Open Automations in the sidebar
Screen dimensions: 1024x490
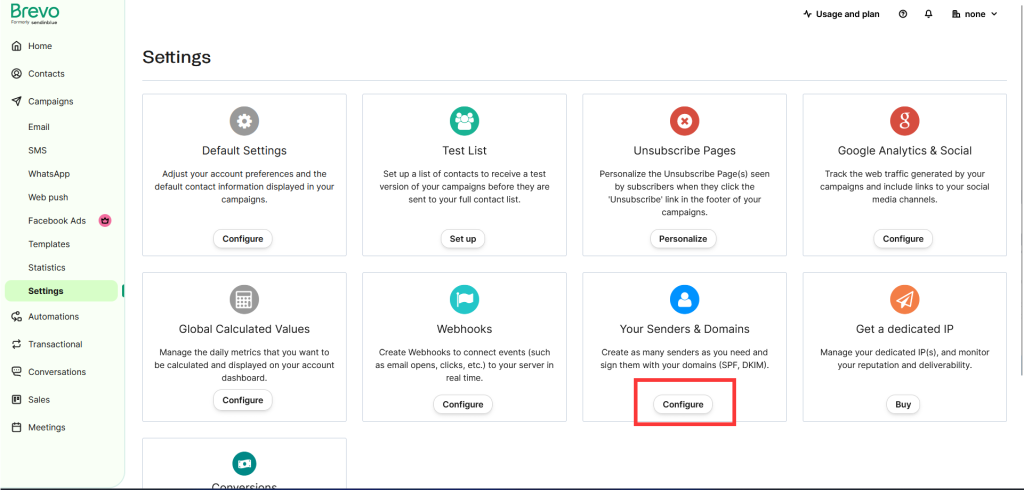[x=53, y=317]
